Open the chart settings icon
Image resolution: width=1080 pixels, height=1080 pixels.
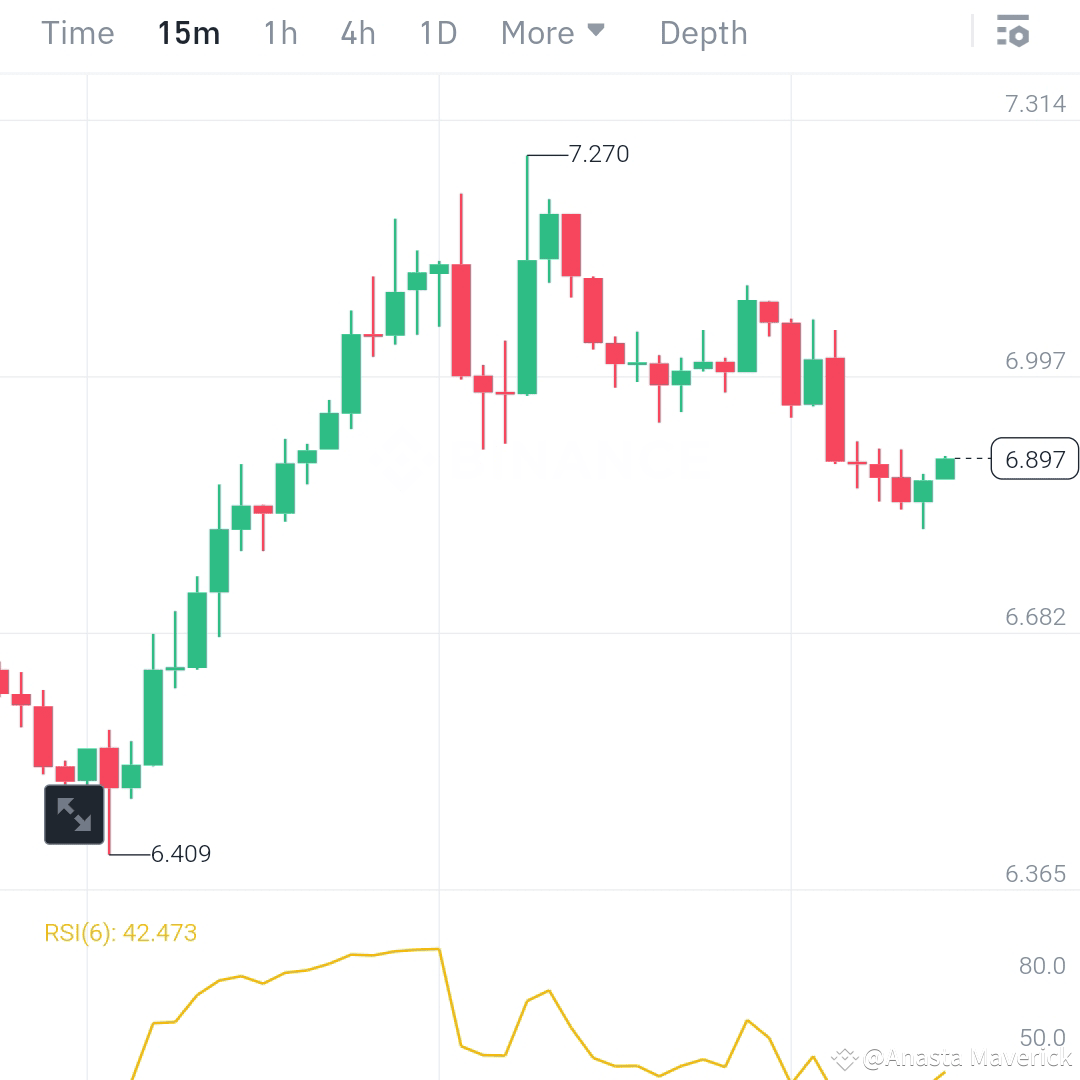1014,32
